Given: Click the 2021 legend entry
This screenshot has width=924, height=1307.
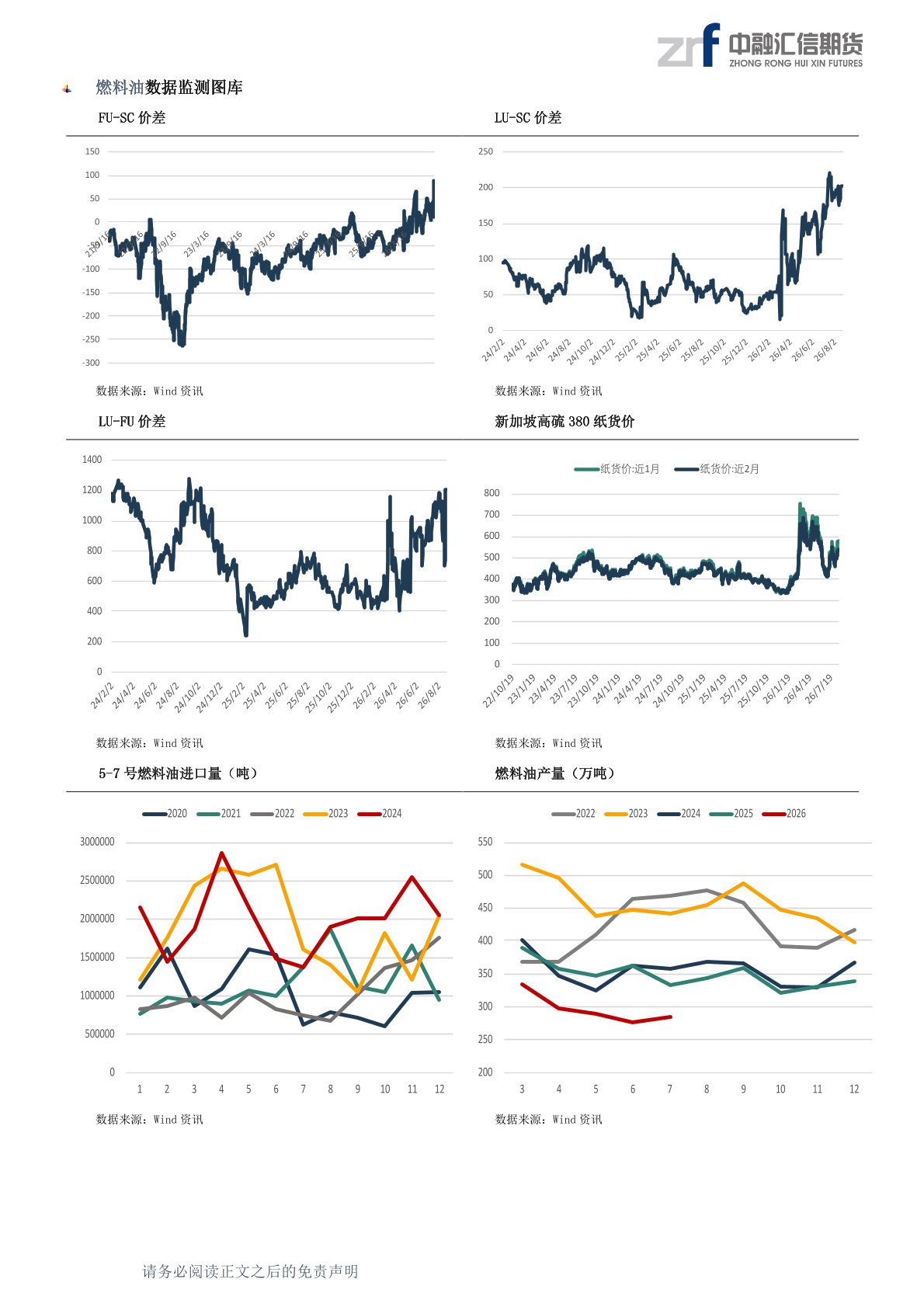Looking at the screenshot, I should (x=219, y=814).
